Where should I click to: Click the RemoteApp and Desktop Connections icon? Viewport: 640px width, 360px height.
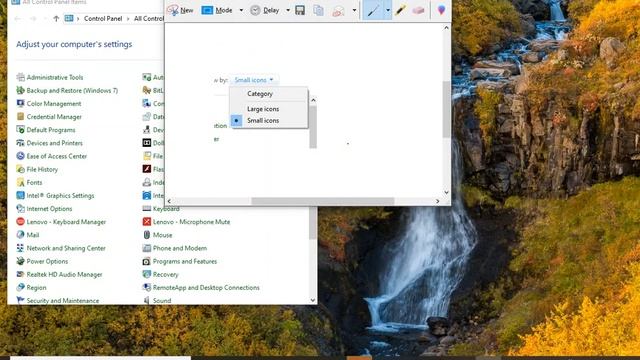(147, 287)
